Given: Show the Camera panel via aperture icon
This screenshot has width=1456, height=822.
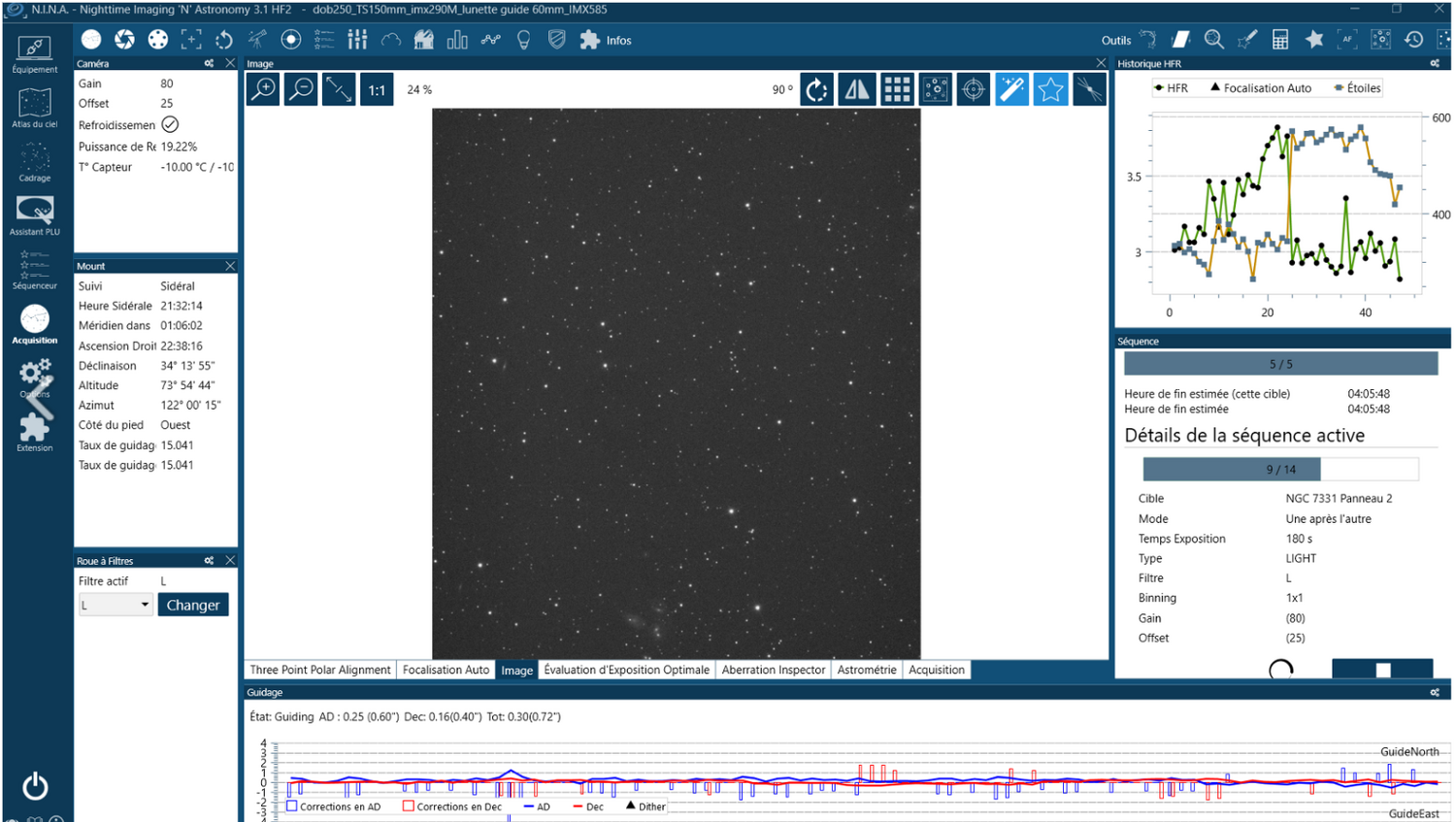Looking at the screenshot, I should pyautogui.click(x=124, y=40).
